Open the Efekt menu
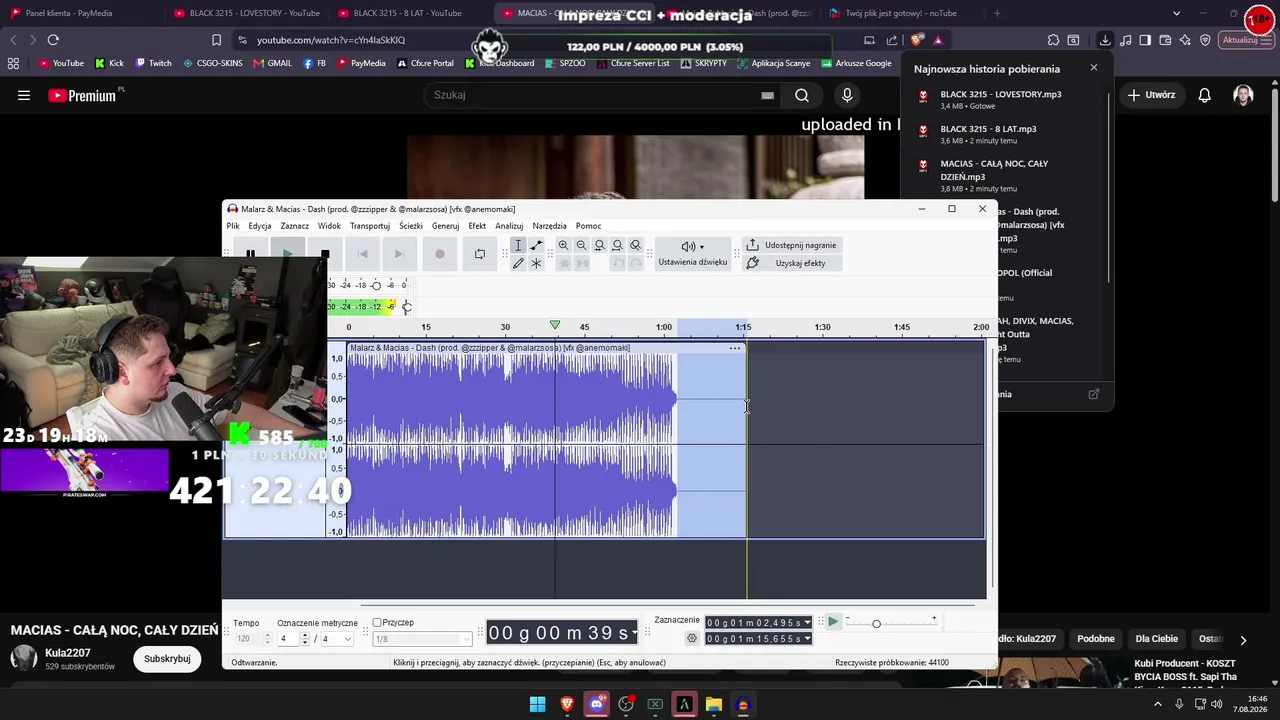The height and width of the screenshot is (720, 1280). (477, 226)
